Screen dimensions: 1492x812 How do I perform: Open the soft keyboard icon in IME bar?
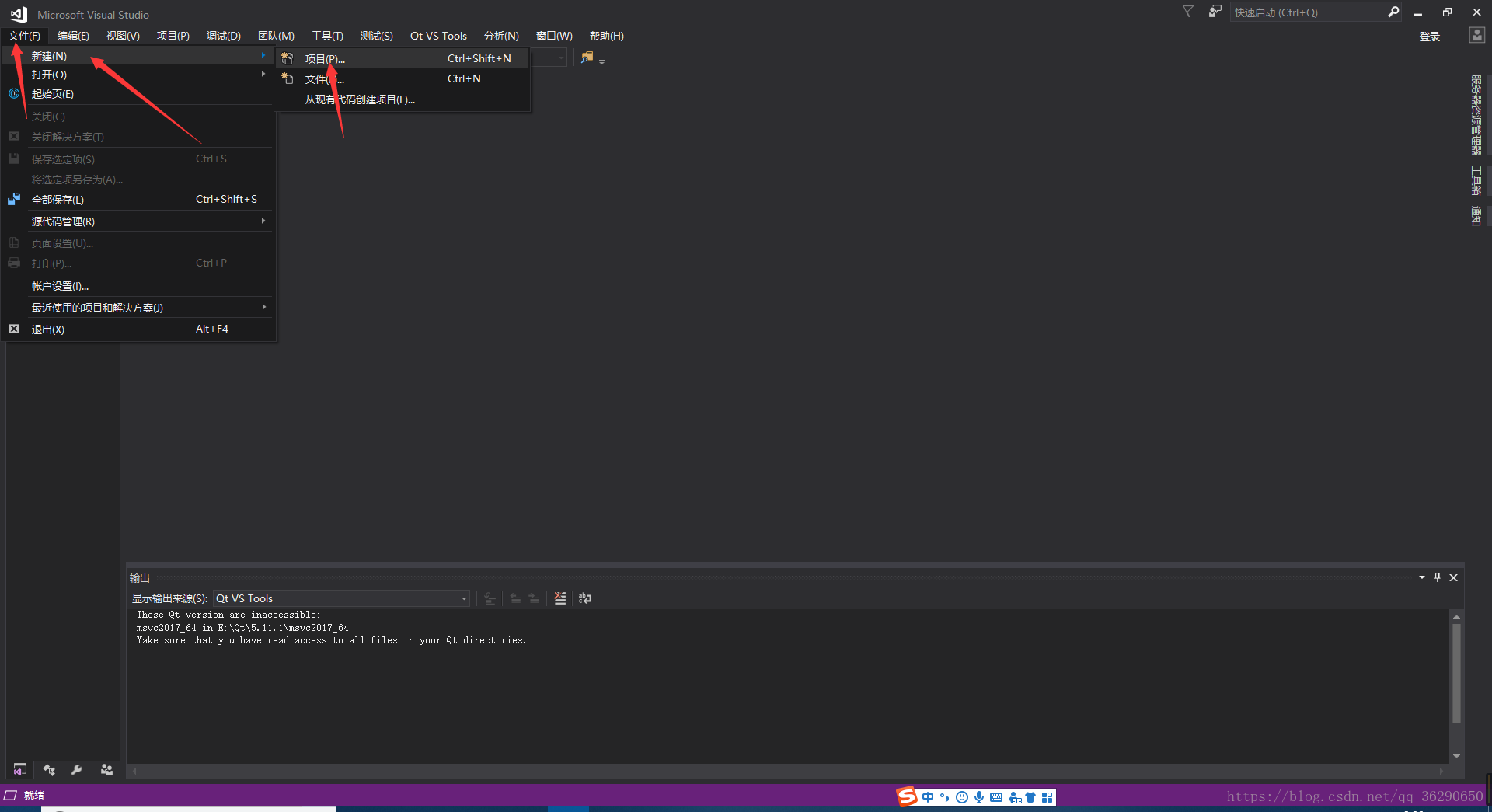pos(996,797)
